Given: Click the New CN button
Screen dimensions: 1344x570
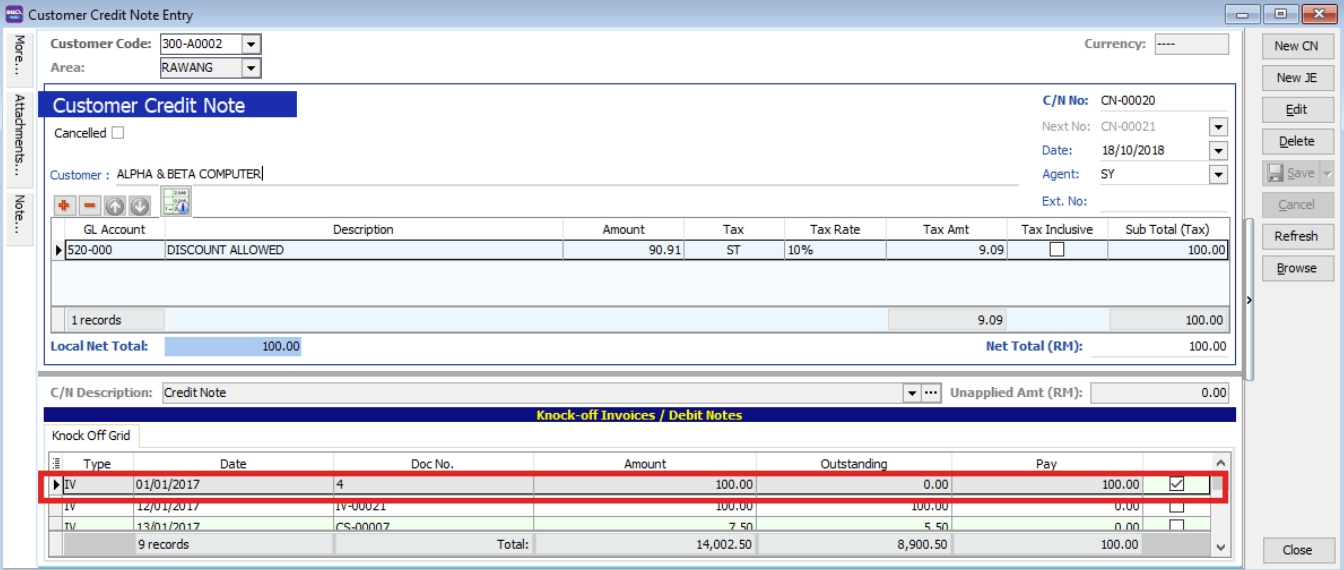Looking at the screenshot, I should pyautogui.click(x=1296, y=46).
